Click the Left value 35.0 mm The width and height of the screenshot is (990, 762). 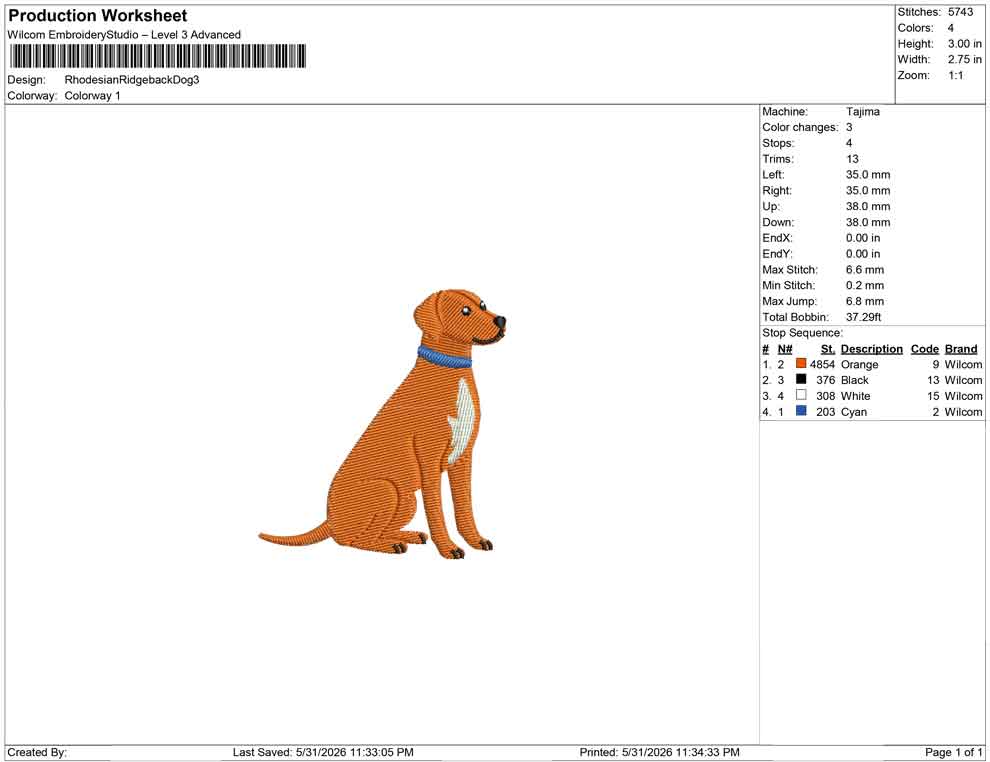tap(868, 175)
